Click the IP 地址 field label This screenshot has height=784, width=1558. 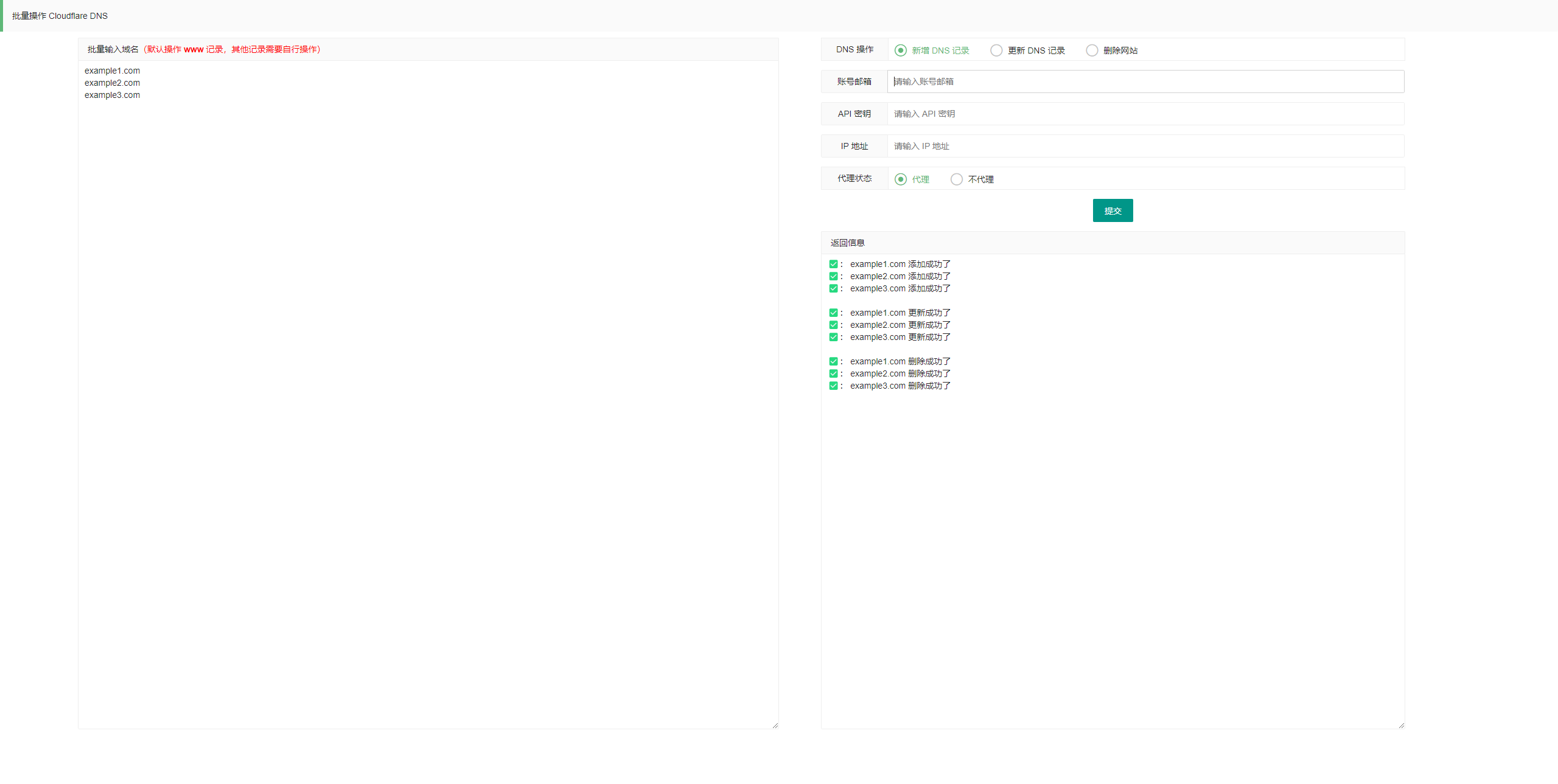click(x=854, y=146)
